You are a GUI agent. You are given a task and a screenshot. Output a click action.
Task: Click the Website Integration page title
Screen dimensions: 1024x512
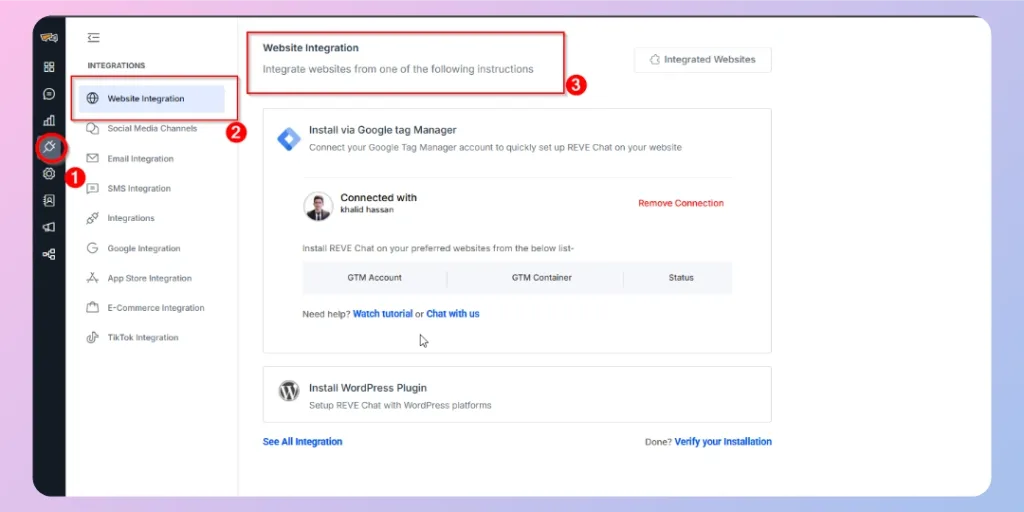coord(311,48)
